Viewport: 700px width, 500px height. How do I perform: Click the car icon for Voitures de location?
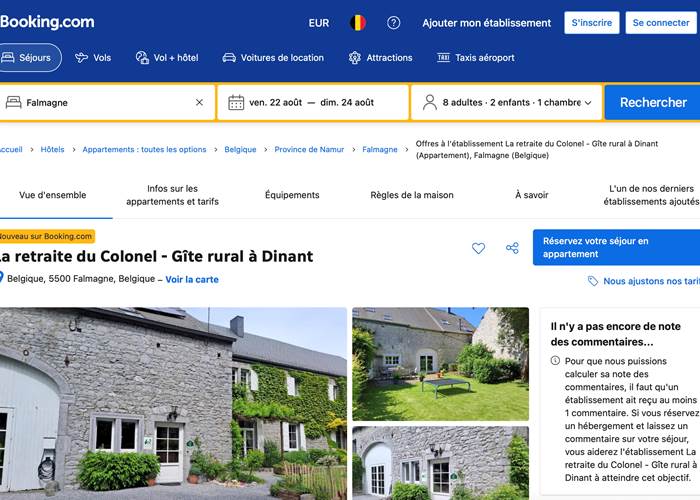pyautogui.click(x=229, y=58)
